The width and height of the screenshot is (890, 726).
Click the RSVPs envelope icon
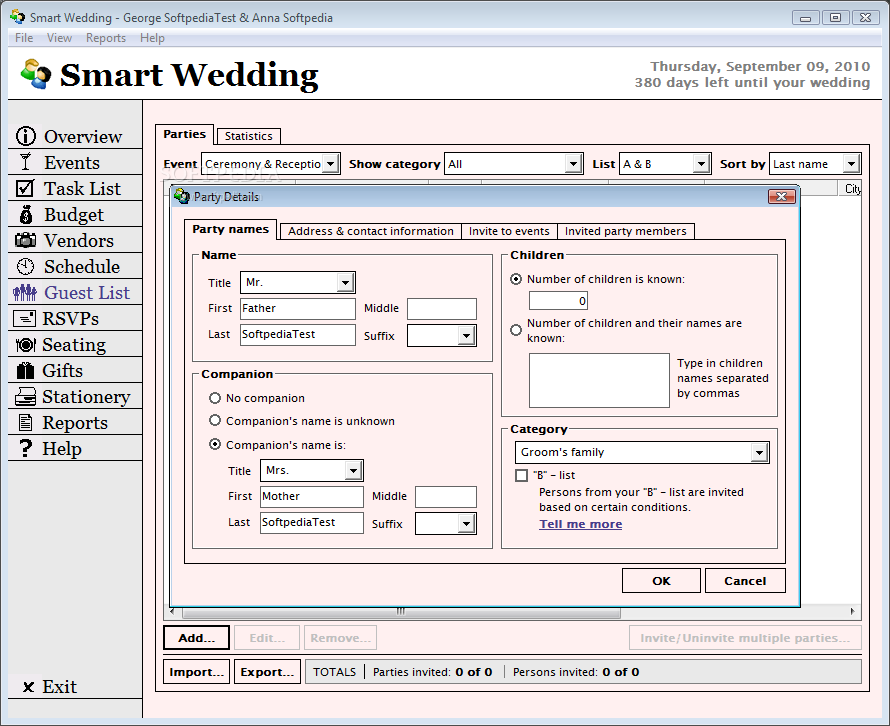[24, 318]
